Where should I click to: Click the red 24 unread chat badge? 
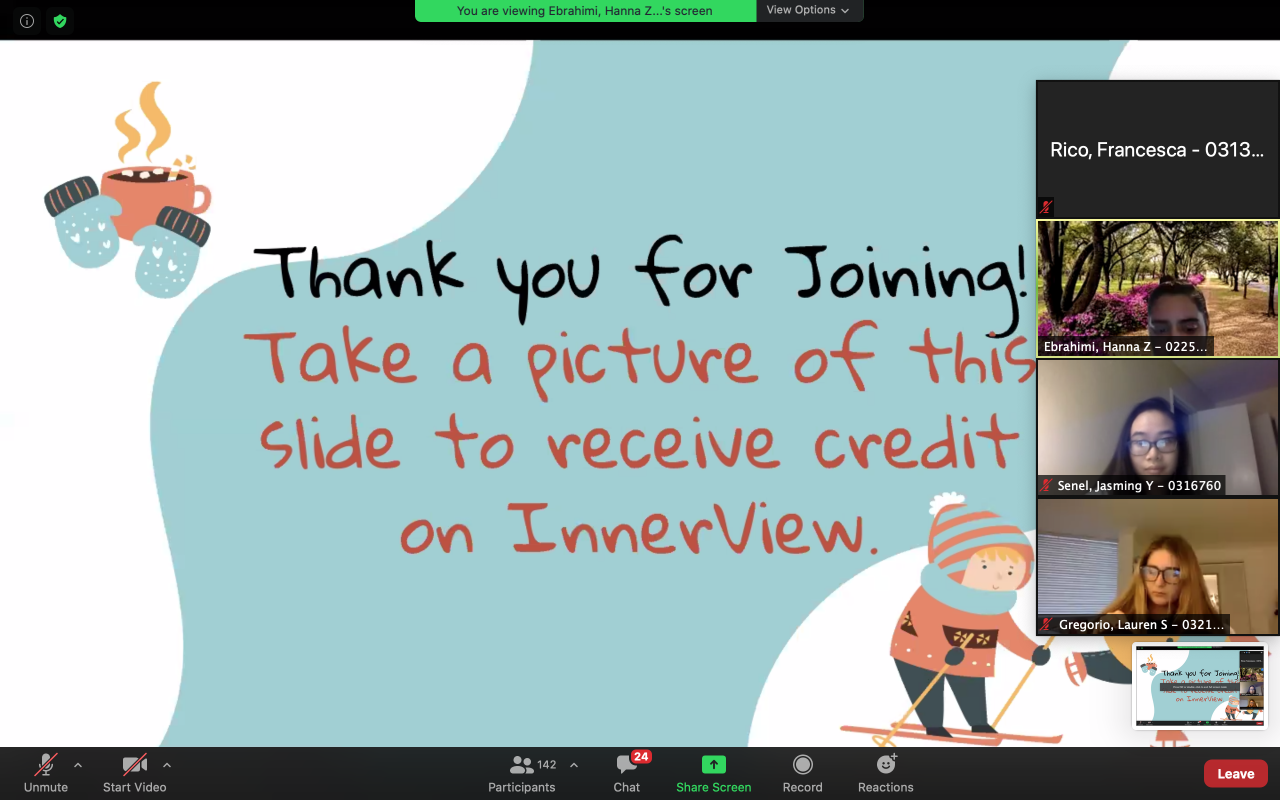[641, 757]
